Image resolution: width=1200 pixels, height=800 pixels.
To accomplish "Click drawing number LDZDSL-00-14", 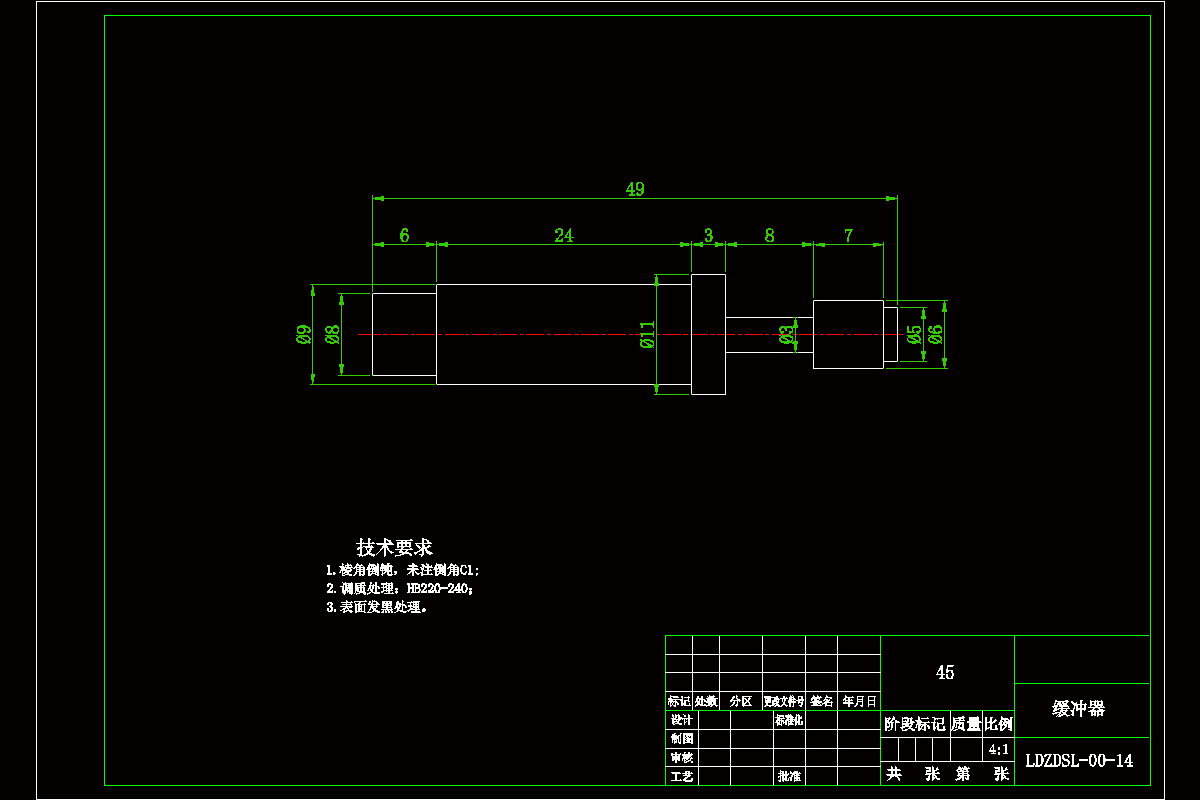I will click(1079, 761).
